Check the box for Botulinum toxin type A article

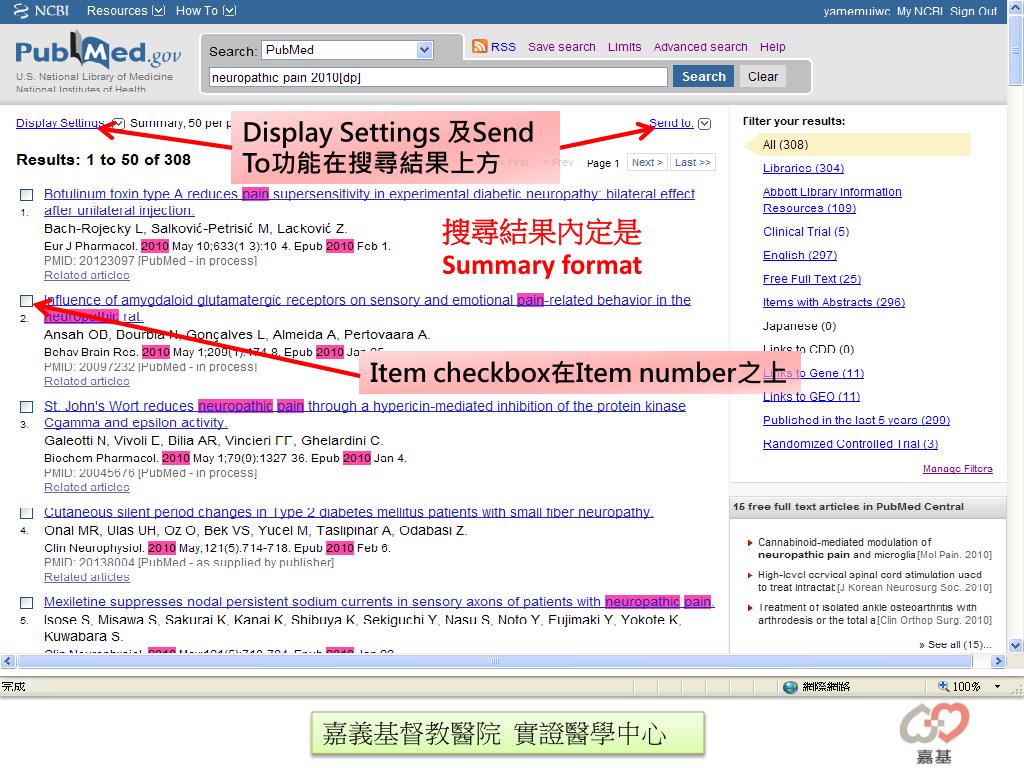pos(26,195)
